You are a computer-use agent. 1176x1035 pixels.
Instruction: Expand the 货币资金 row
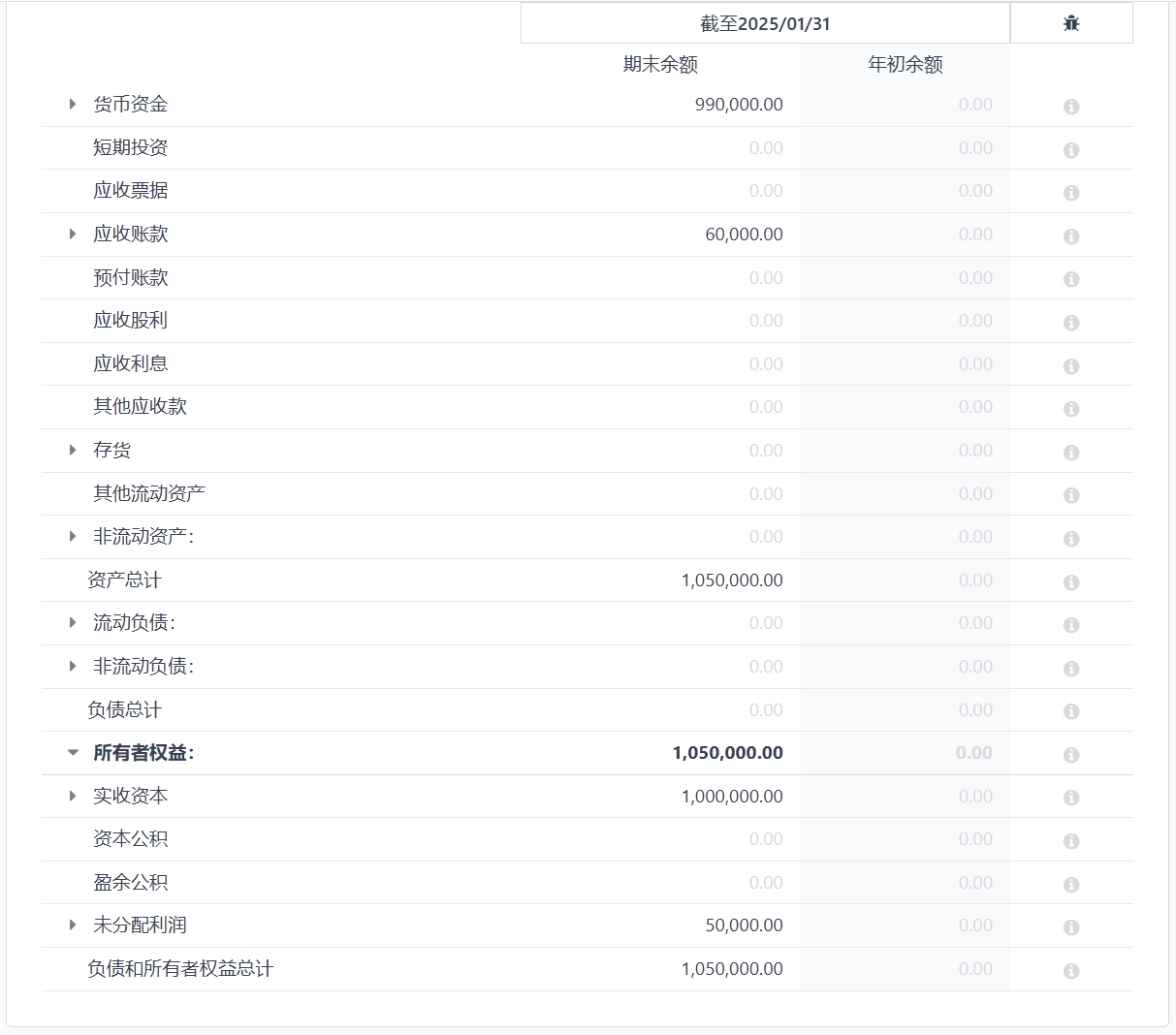(x=73, y=105)
